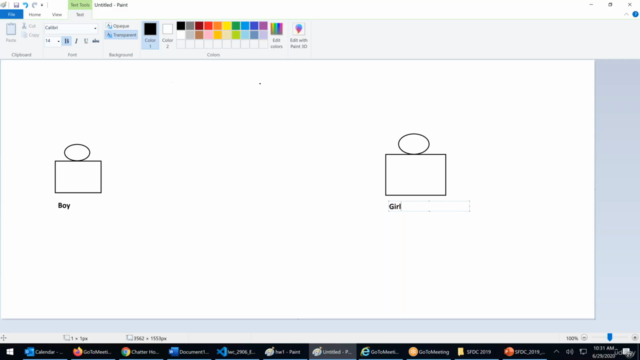Click the Paste button
Viewport: 640px width, 360px height.
pos(11,33)
